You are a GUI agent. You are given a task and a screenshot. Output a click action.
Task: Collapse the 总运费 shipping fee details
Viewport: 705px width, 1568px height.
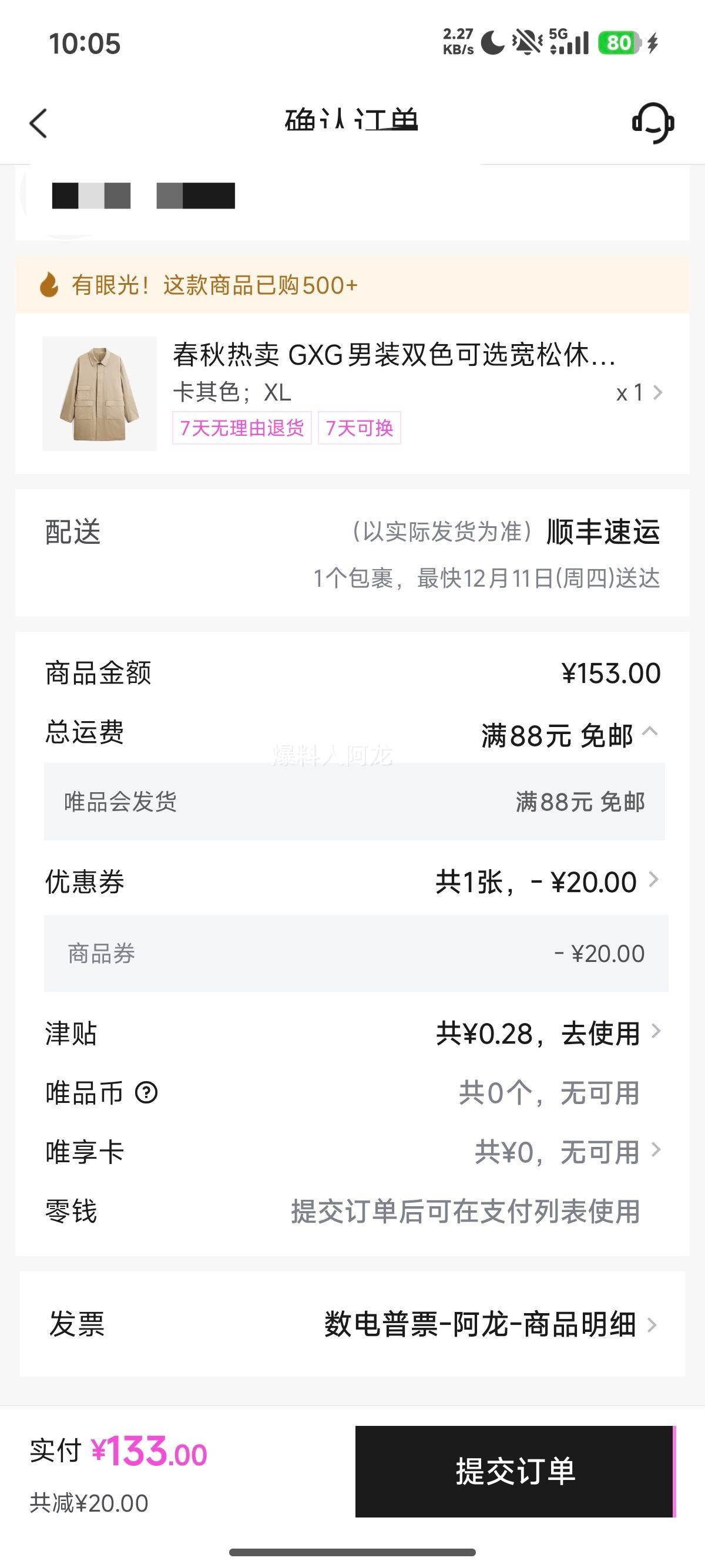650,732
